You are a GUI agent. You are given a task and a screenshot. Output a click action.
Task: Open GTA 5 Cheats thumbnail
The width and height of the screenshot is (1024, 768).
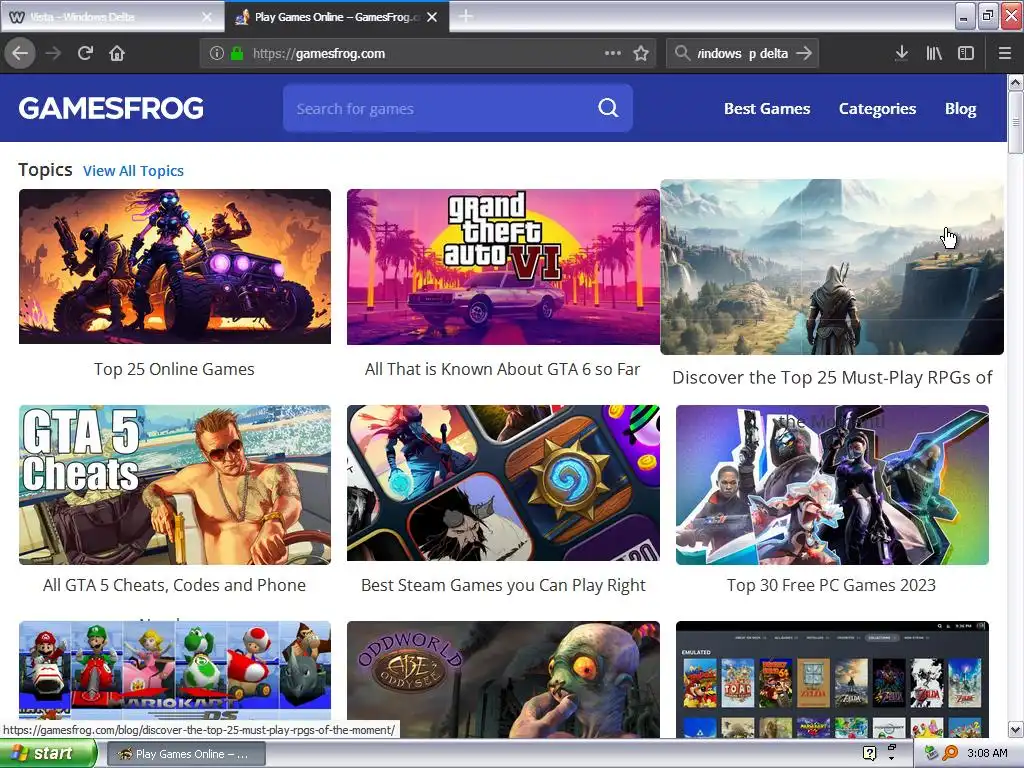pos(175,485)
